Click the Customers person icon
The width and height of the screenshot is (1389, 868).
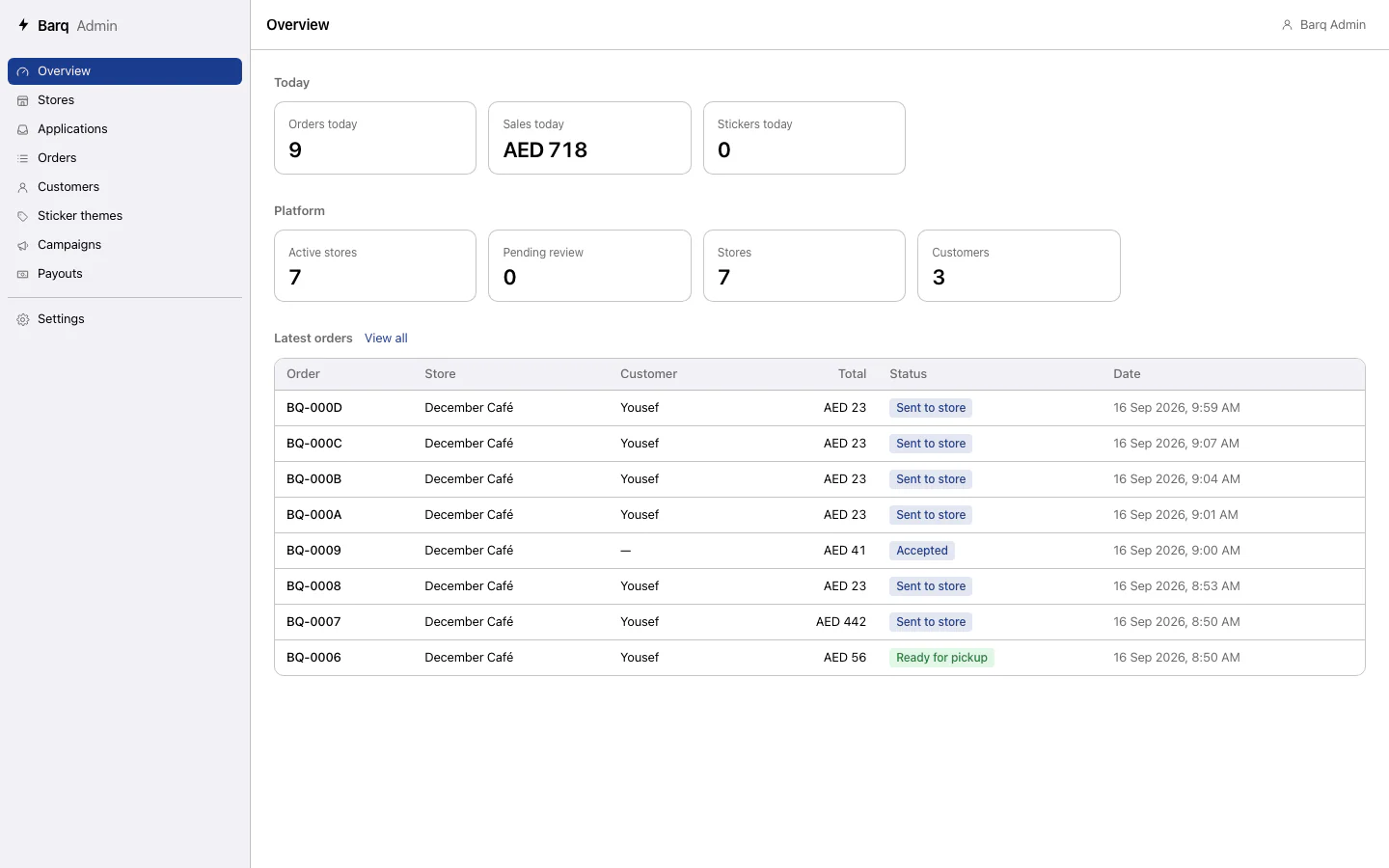coord(23,187)
